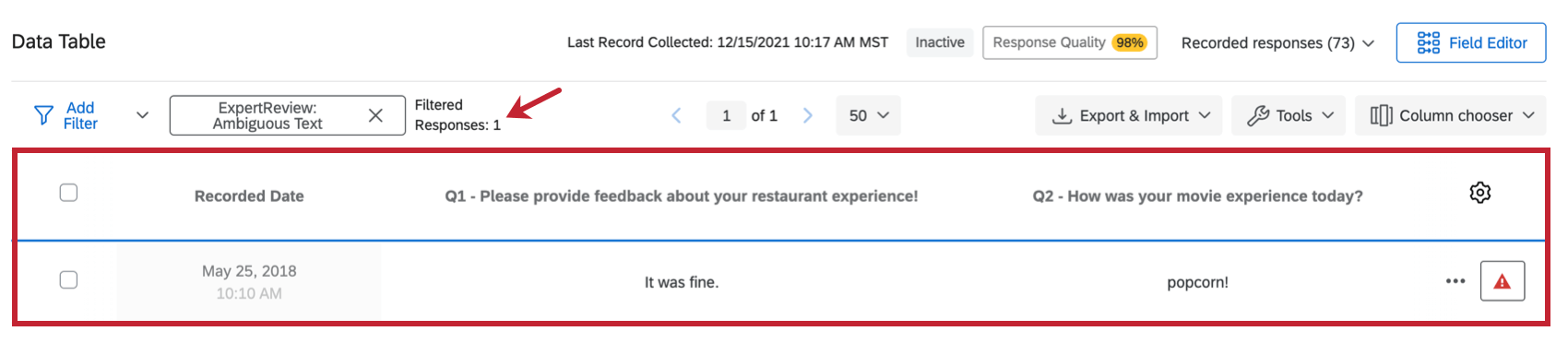Viewport: 1568px width, 343px height.
Task: Open the 50 per page dropdown
Action: tap(868, 115)
